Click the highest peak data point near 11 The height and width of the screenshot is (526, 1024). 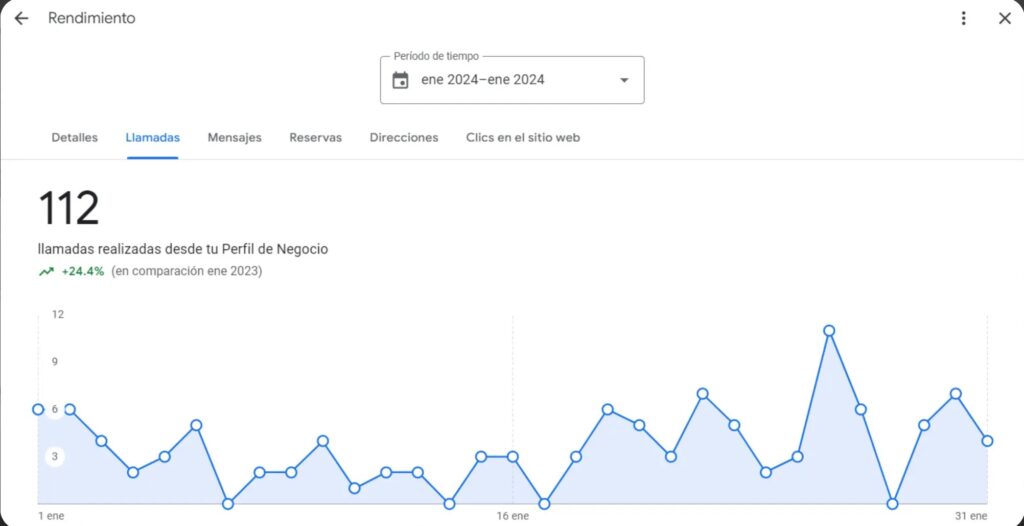pyautogui.click(x=829, y=331)
